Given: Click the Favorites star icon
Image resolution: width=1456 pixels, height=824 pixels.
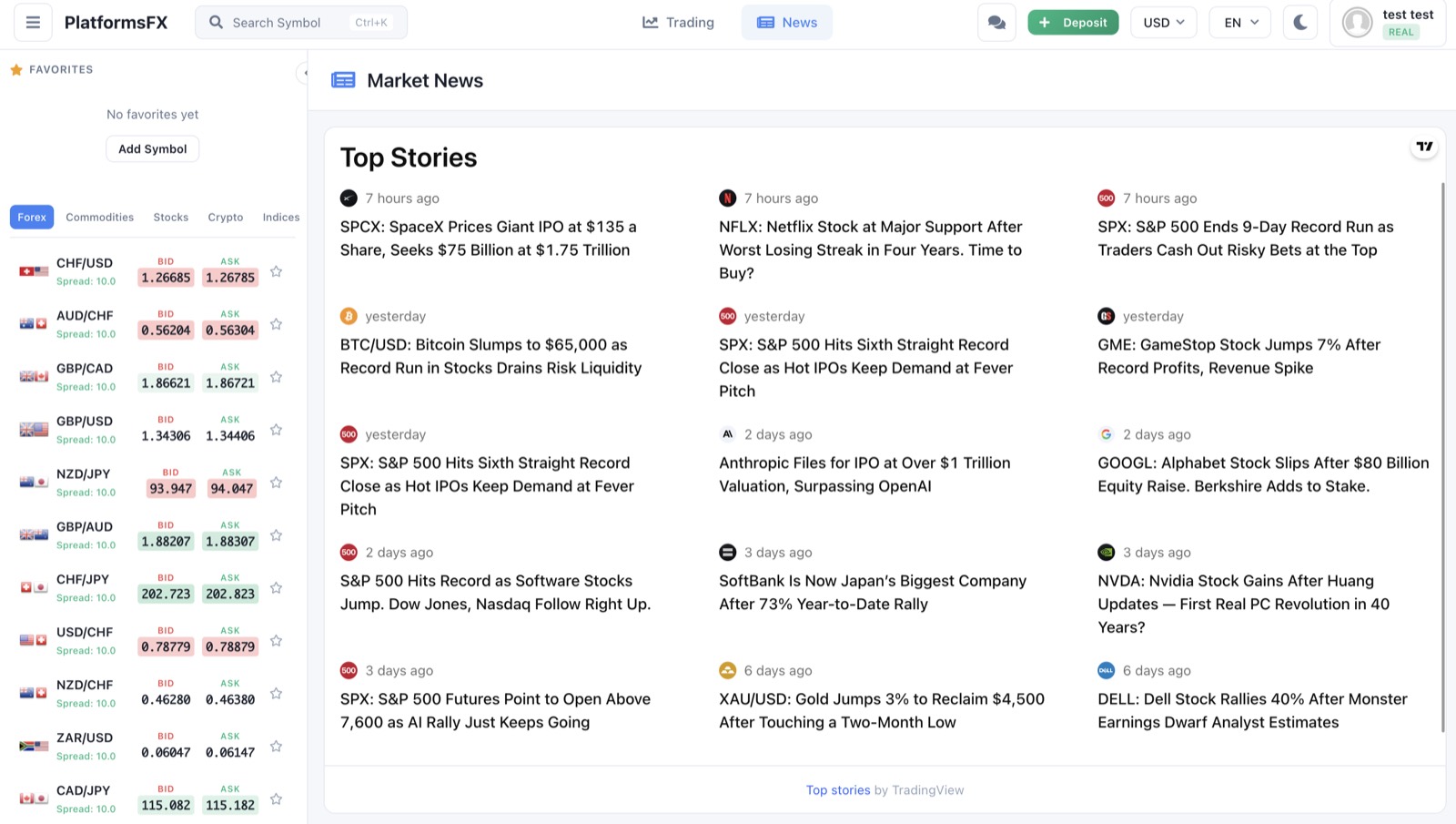Looking at the screenshot, I should pos(16,69).
